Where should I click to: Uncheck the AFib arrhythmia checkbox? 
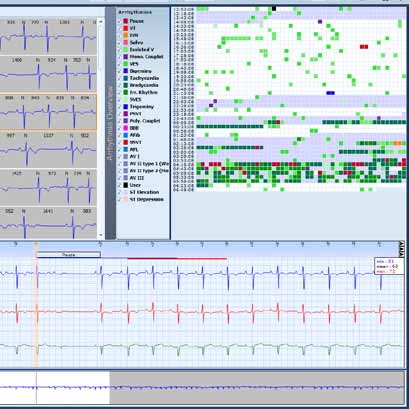[x=119, y=135]
